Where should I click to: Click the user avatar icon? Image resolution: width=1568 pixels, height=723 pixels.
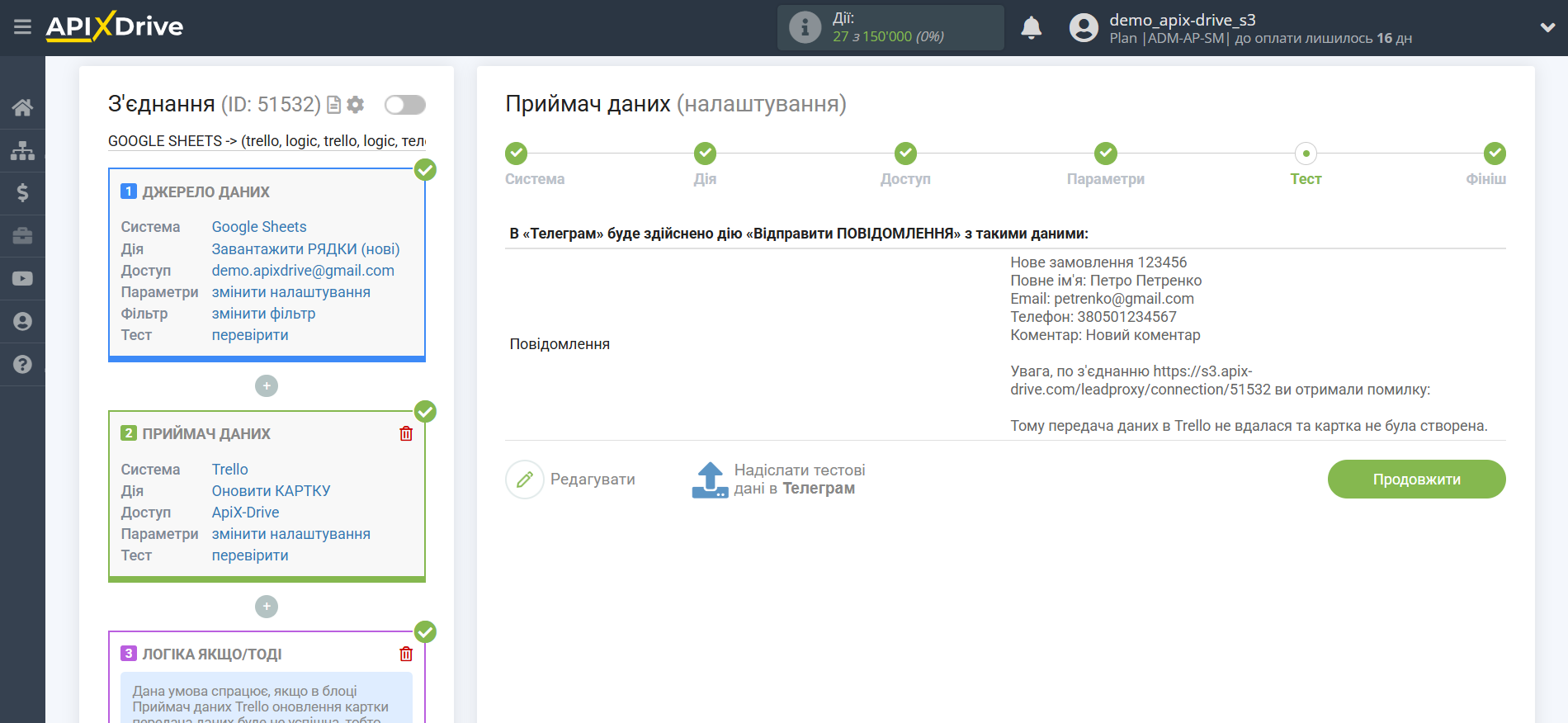pos(1084,27)
